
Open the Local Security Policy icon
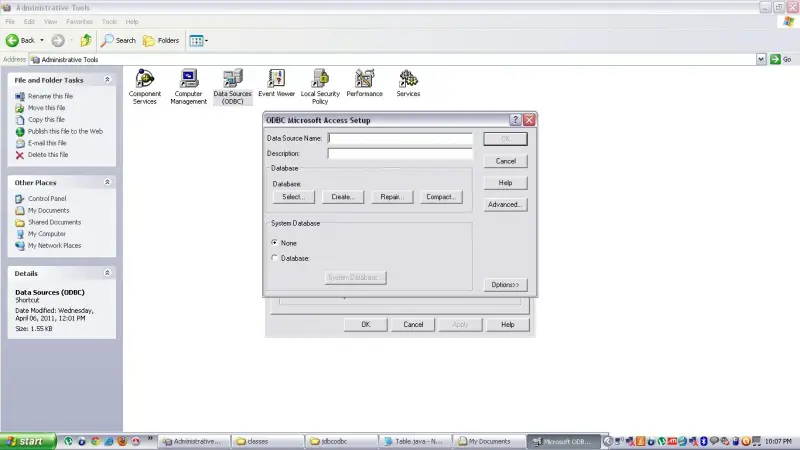pos(320,87)
